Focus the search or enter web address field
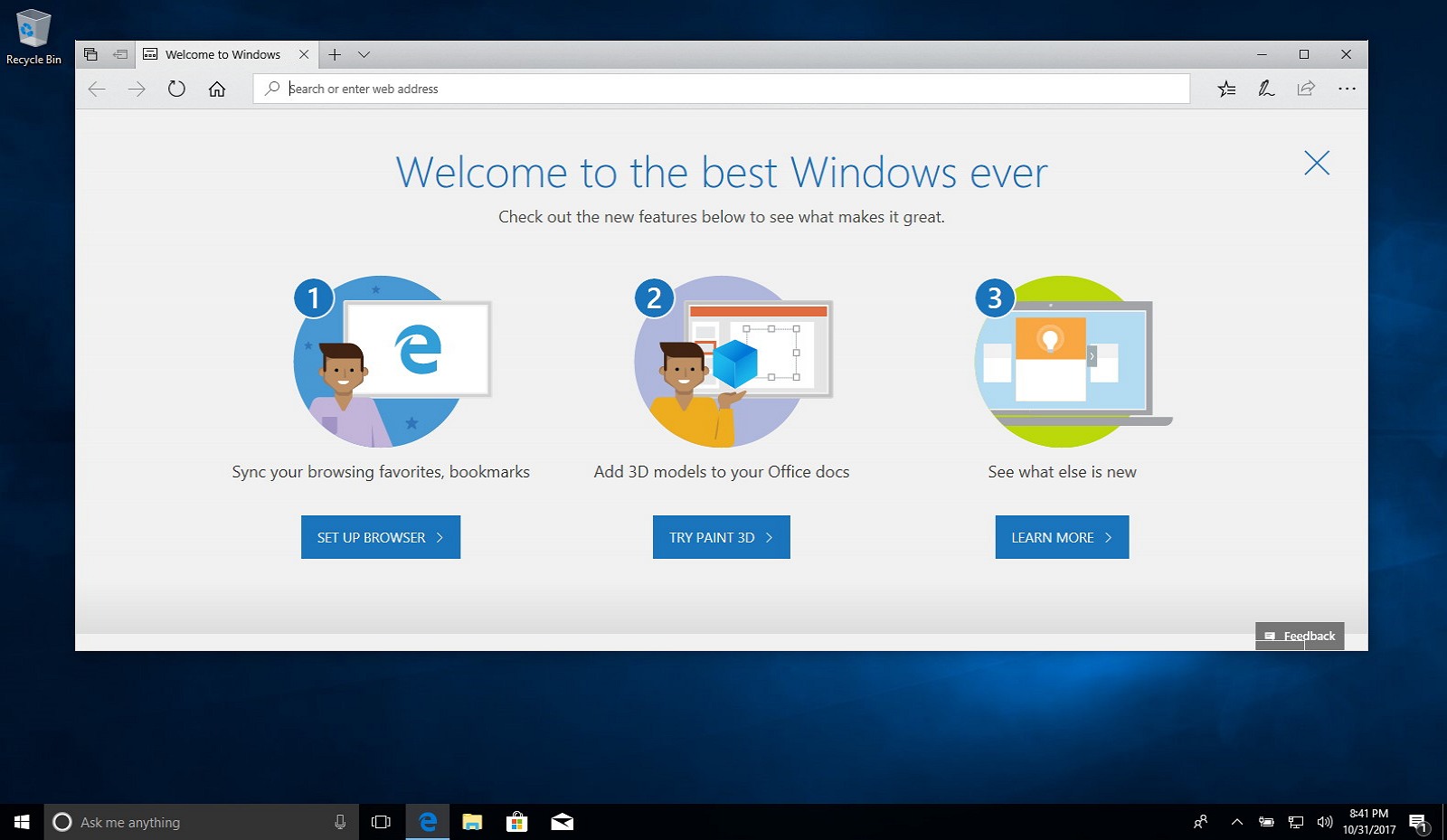1447x840 pixels. [722, 89]
